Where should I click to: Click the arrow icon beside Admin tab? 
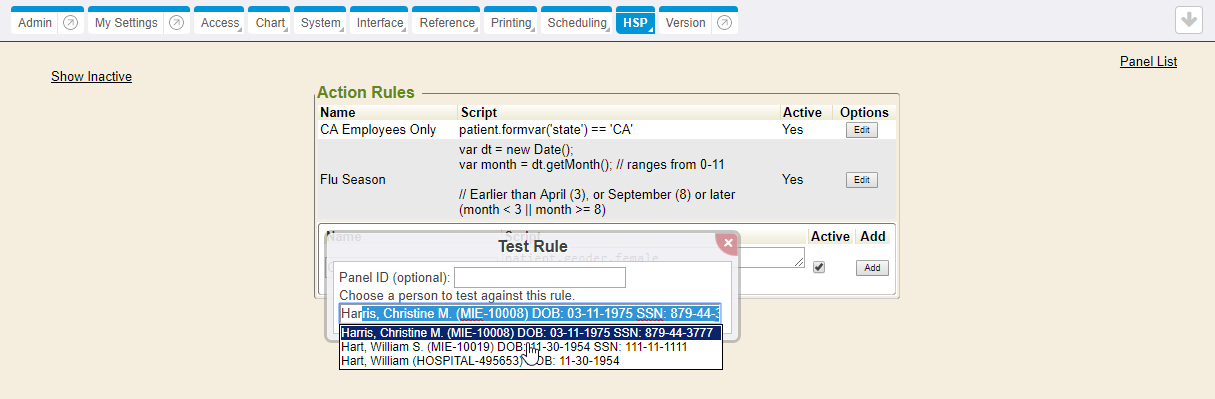70,23
